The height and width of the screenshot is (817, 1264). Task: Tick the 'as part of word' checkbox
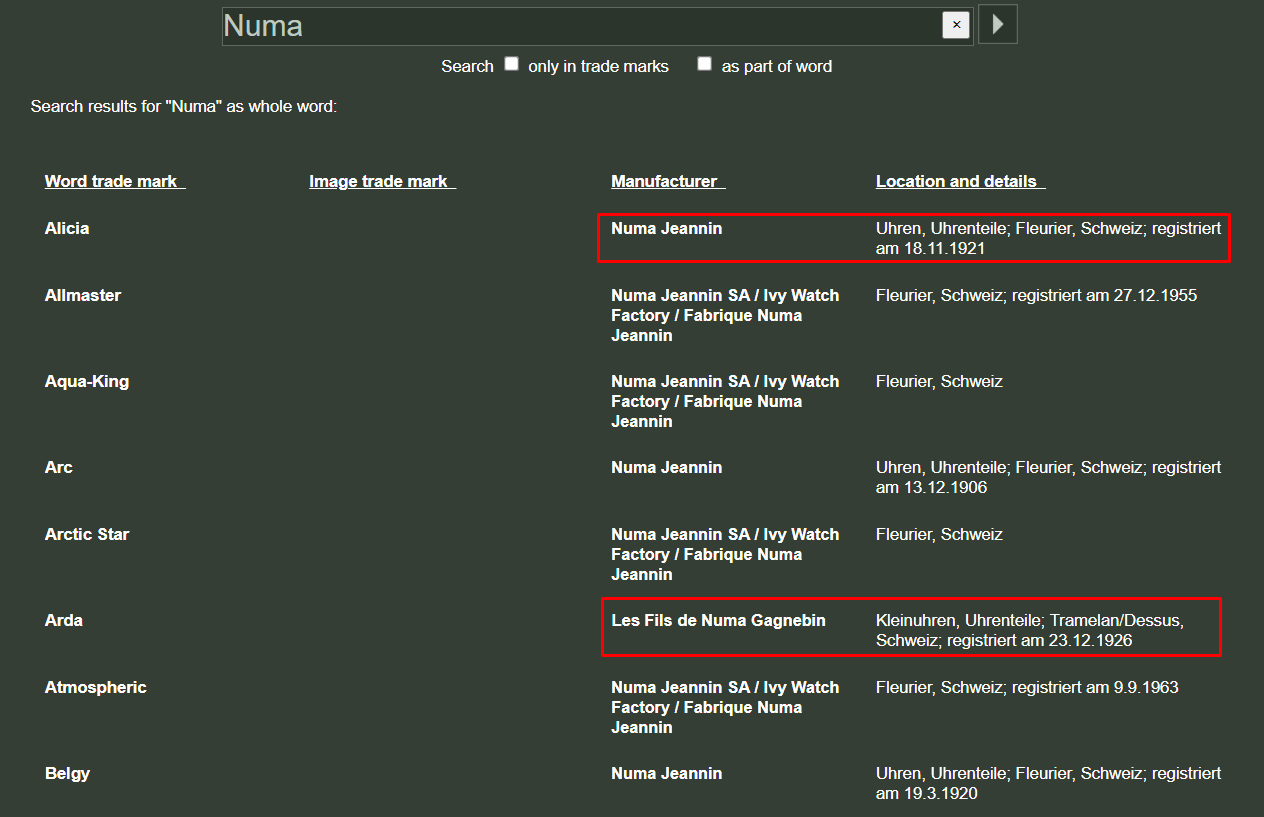pos(704,64)
